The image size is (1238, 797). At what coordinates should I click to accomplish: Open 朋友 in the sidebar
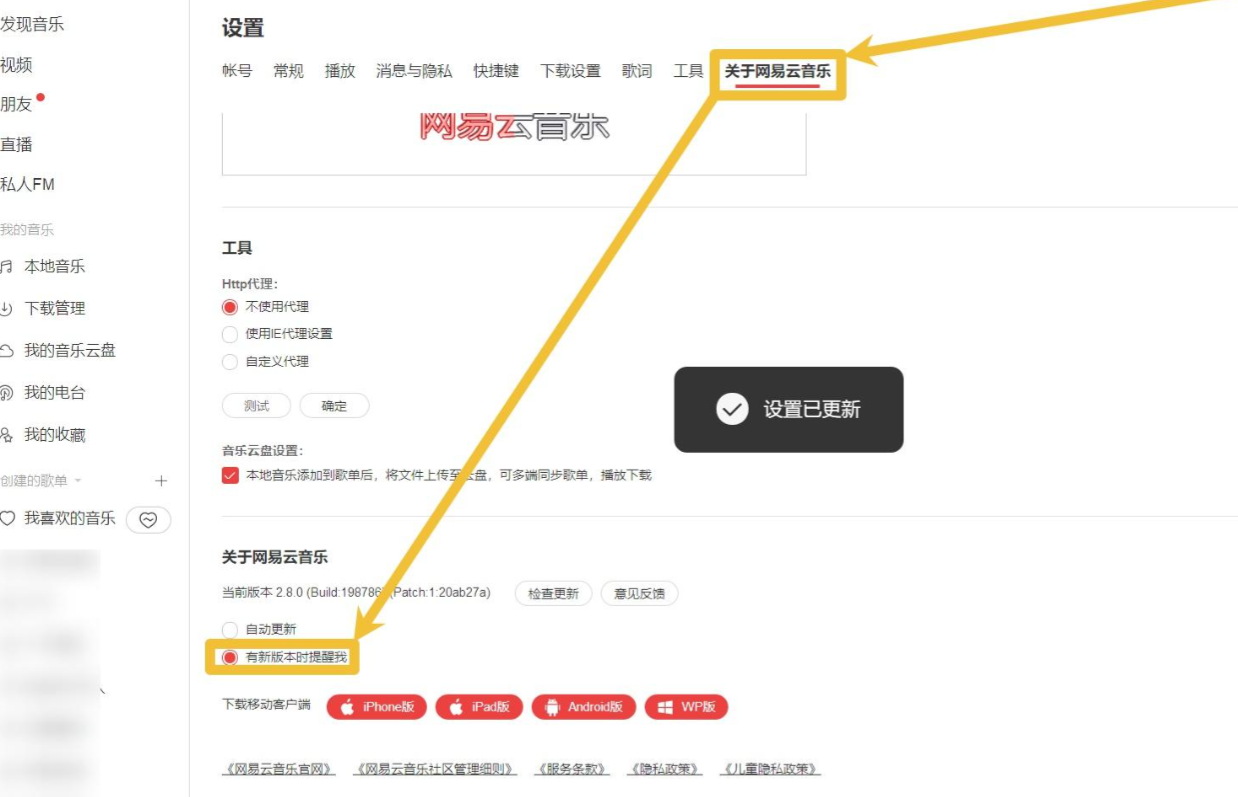point(18,104)
